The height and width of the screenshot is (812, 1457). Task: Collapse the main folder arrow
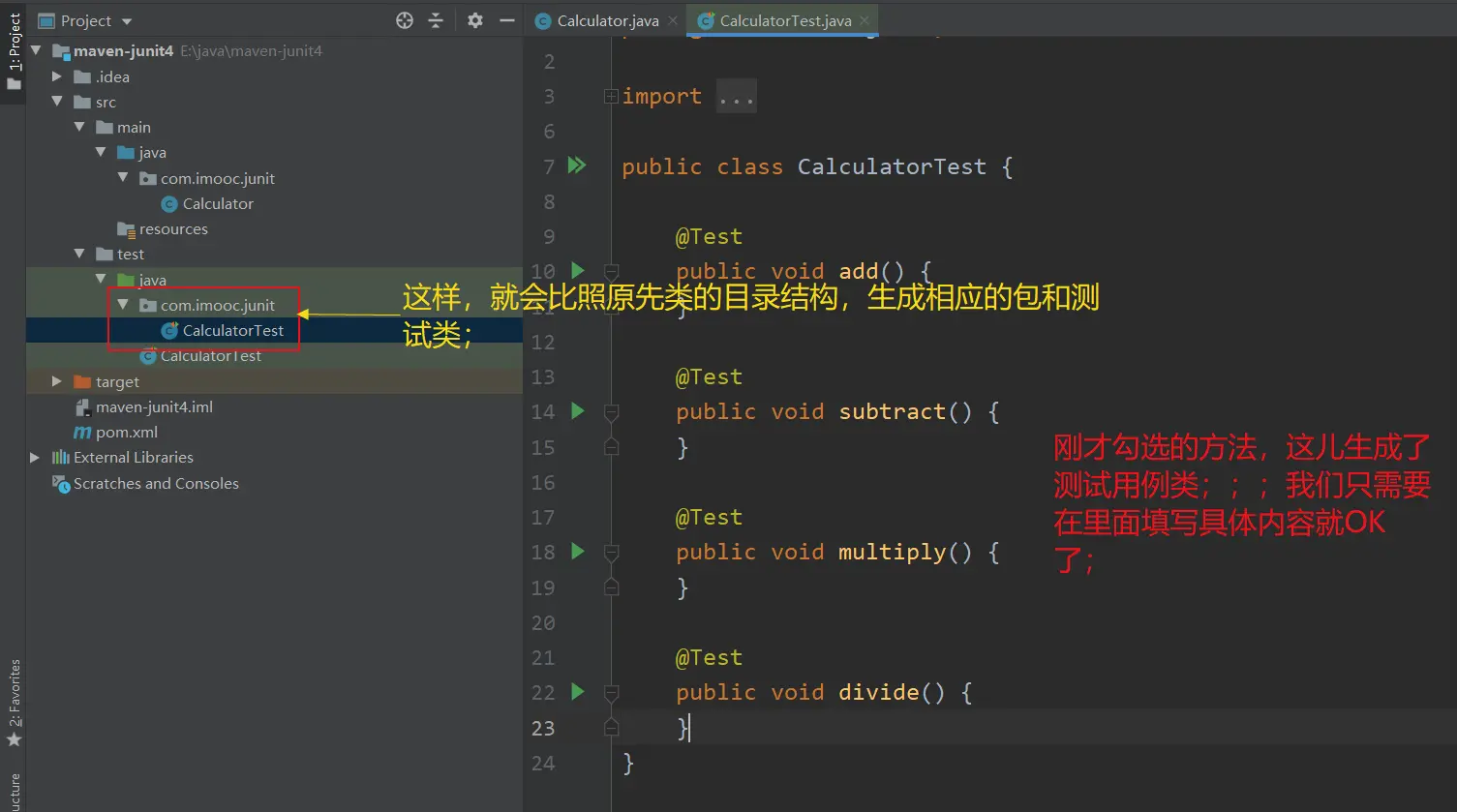point(79,127)
